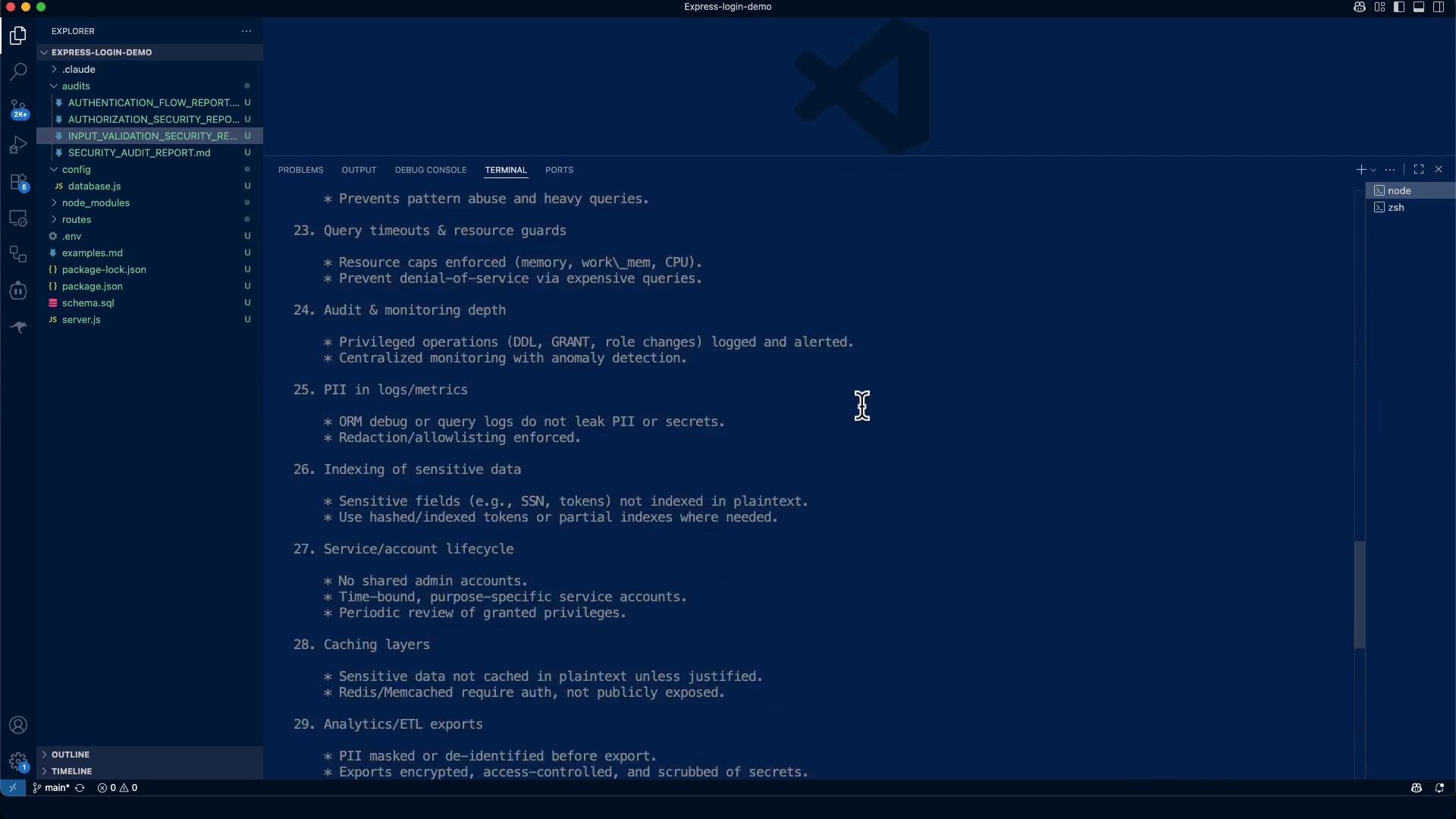
Task: Click the kangaroo activity bar icon
Action: click(18, 327)
